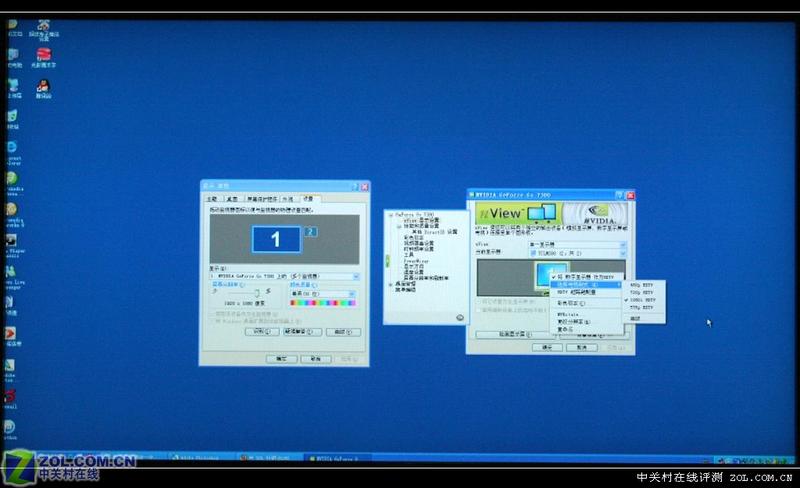
Task: Open the Internet Explorer desktop shortcut
Action: [x=12, y=153]
